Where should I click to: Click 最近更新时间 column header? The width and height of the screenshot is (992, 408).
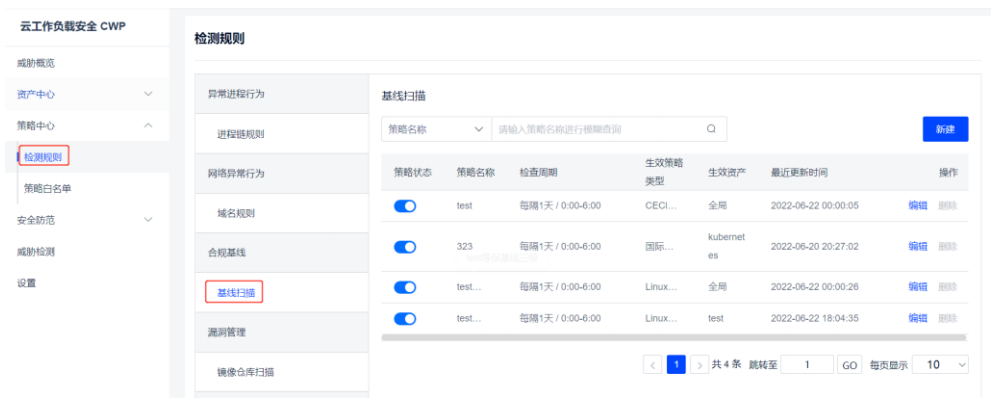click(x=799, y=173)
